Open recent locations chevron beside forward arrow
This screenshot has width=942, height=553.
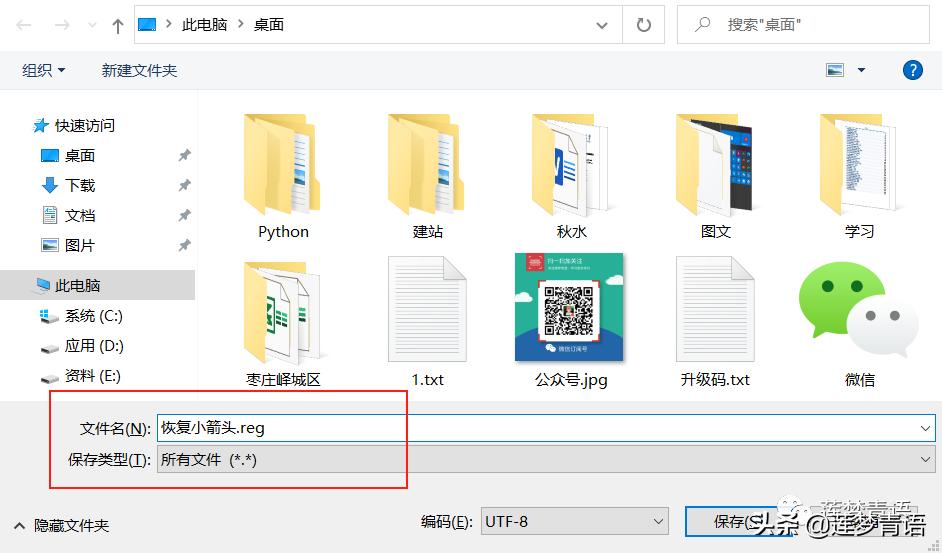tap(92, 25)
